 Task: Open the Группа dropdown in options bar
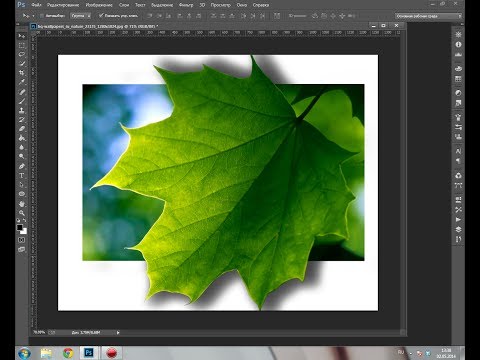point(81,16)
